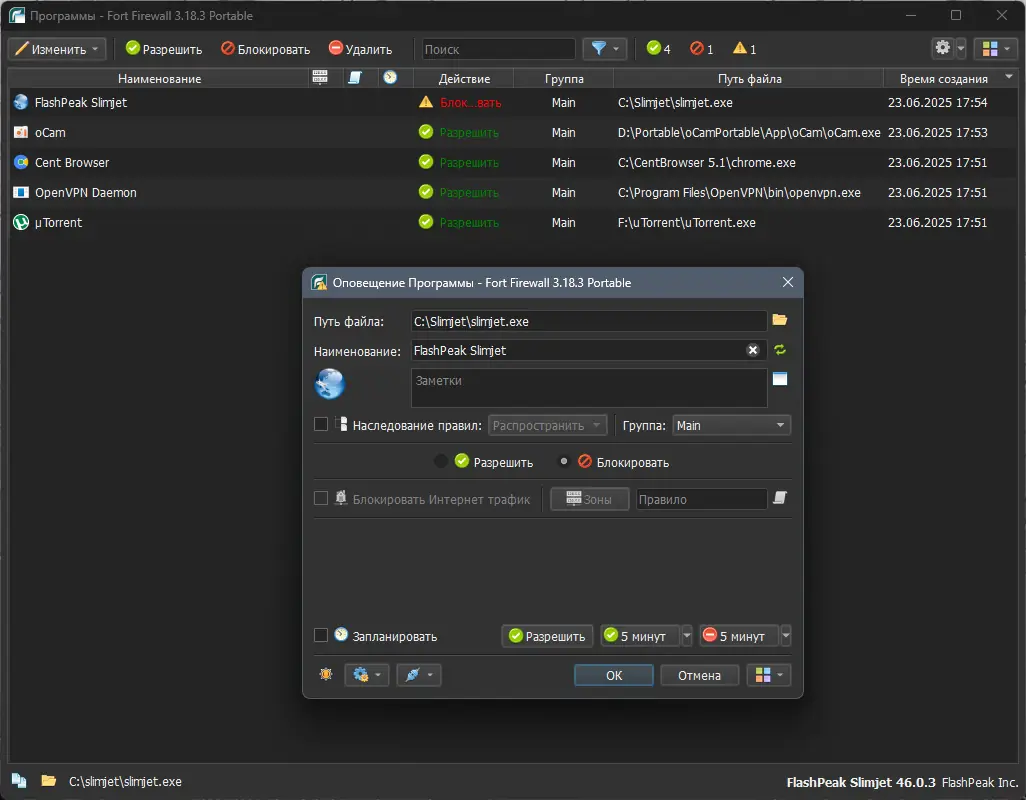Open the windows menu dropdown in dialog
This screenshot has width=1026, height=800.
[769, 675]
